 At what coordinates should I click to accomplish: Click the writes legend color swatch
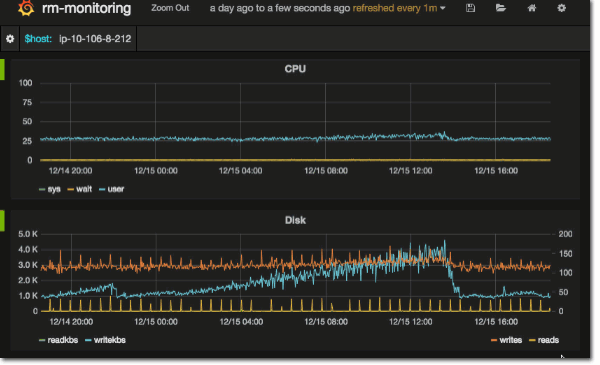(494, 341)
